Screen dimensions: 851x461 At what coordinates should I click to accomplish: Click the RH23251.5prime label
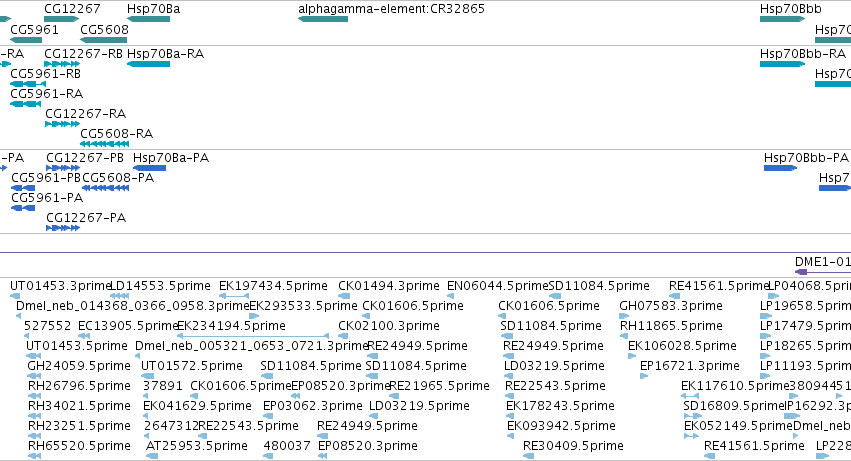79,426
